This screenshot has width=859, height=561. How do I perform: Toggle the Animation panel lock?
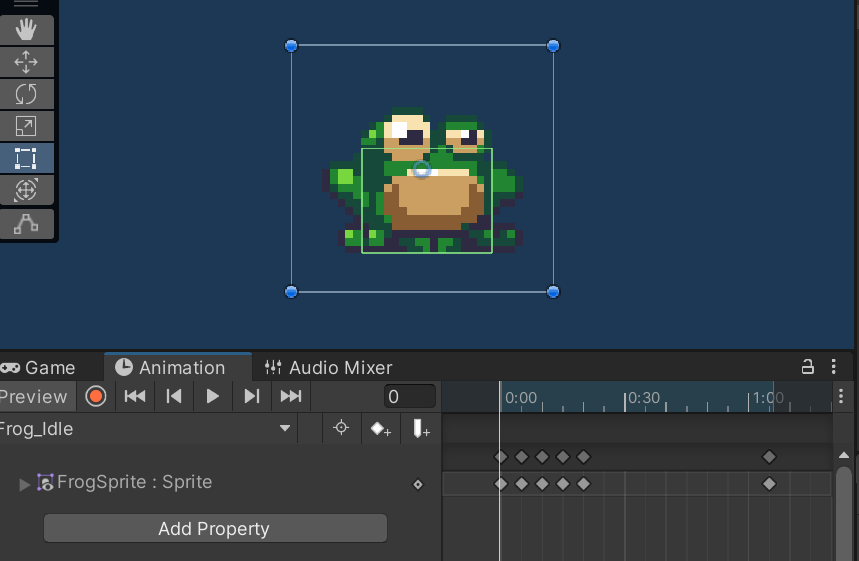coord(808,367)
